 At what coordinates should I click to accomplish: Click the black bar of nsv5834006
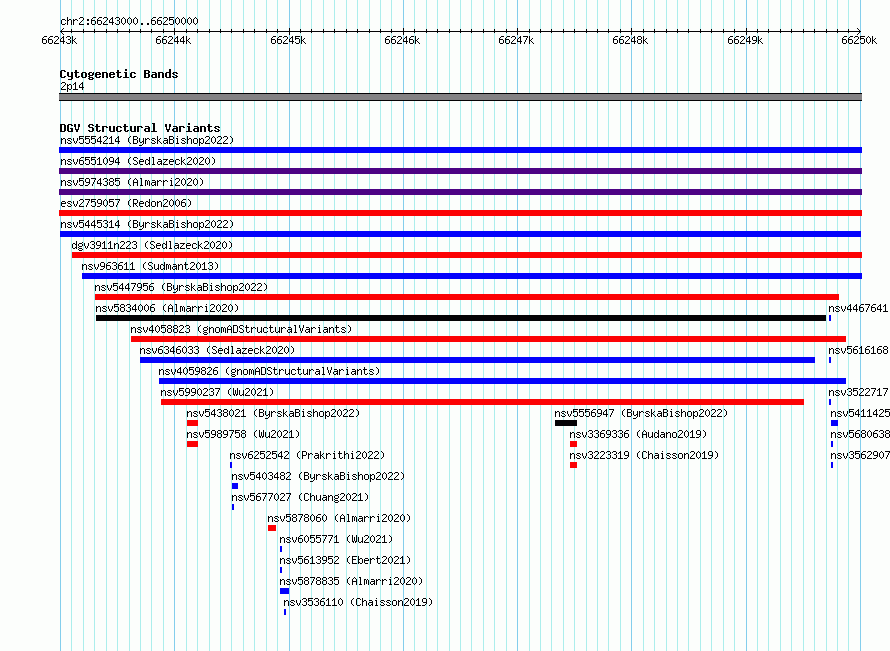click(461, 318)
